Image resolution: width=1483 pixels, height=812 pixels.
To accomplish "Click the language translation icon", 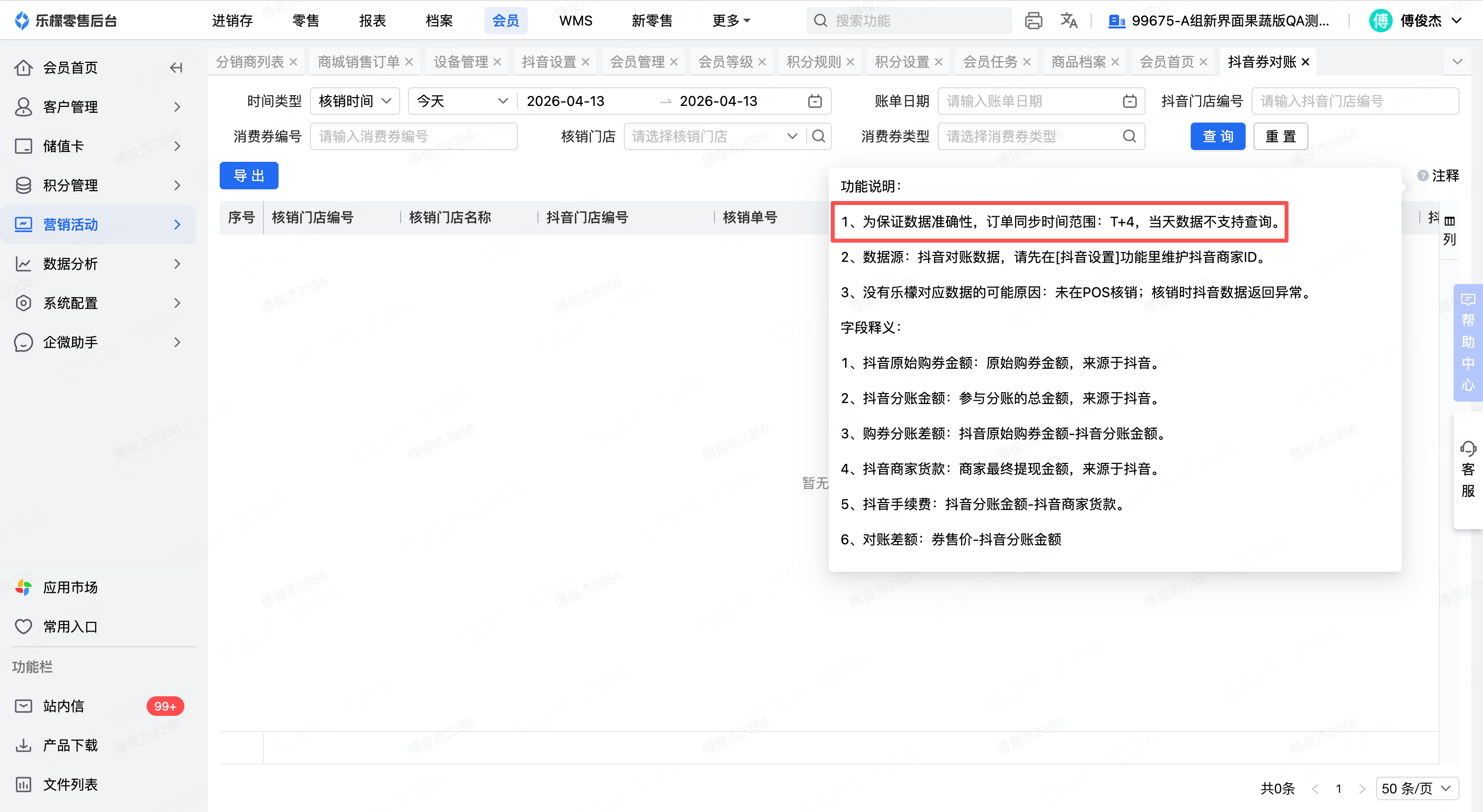I will click(1069, 21).
